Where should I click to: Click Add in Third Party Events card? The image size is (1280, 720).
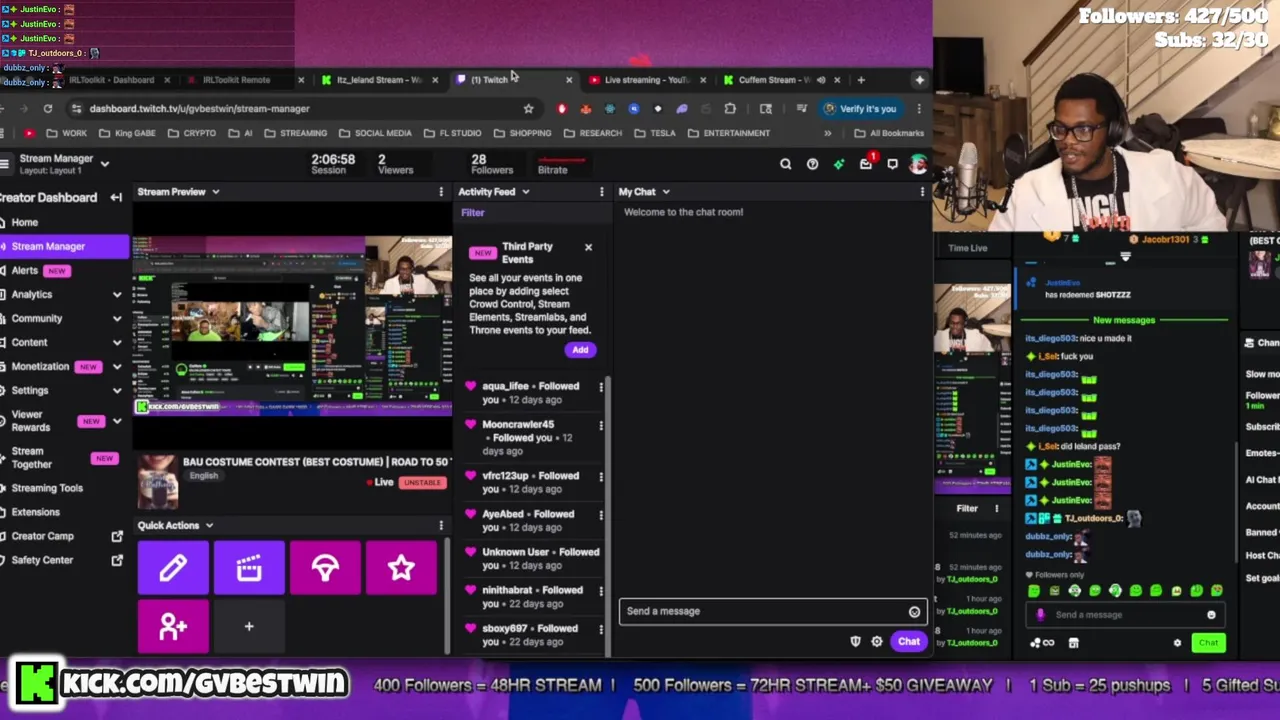click(x=580, y=350)
